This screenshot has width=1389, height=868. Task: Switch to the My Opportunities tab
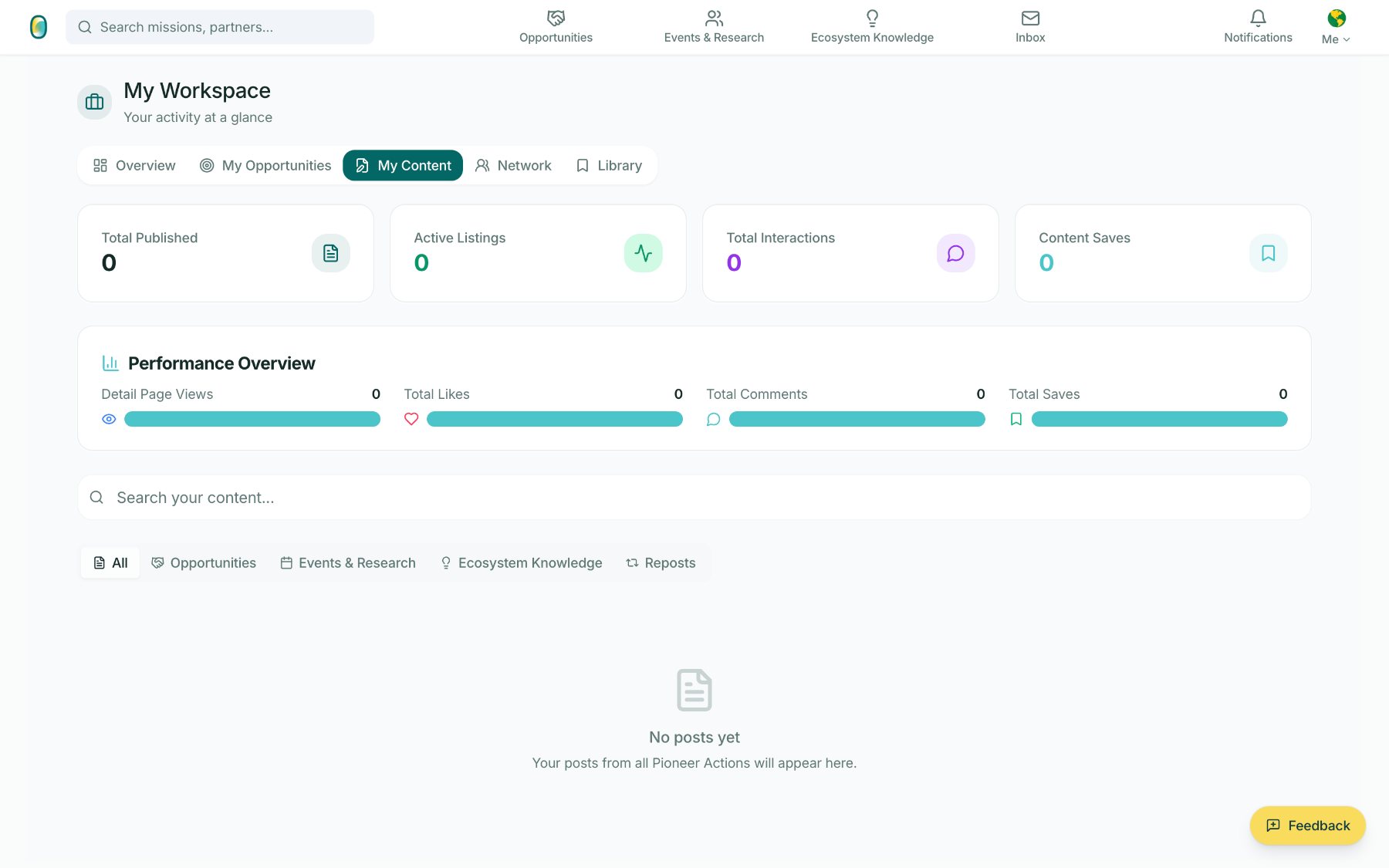point(265,165)
